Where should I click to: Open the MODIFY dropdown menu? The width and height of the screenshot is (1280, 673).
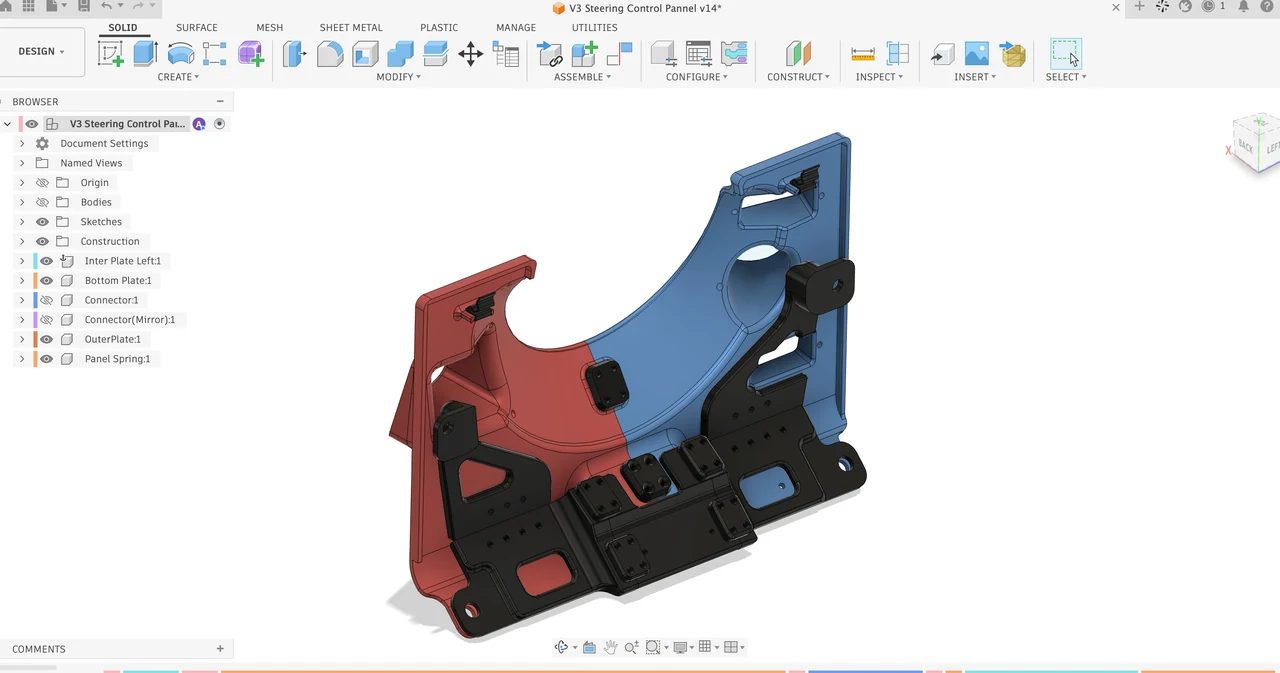pyautogui.click(x=398, y=77)
